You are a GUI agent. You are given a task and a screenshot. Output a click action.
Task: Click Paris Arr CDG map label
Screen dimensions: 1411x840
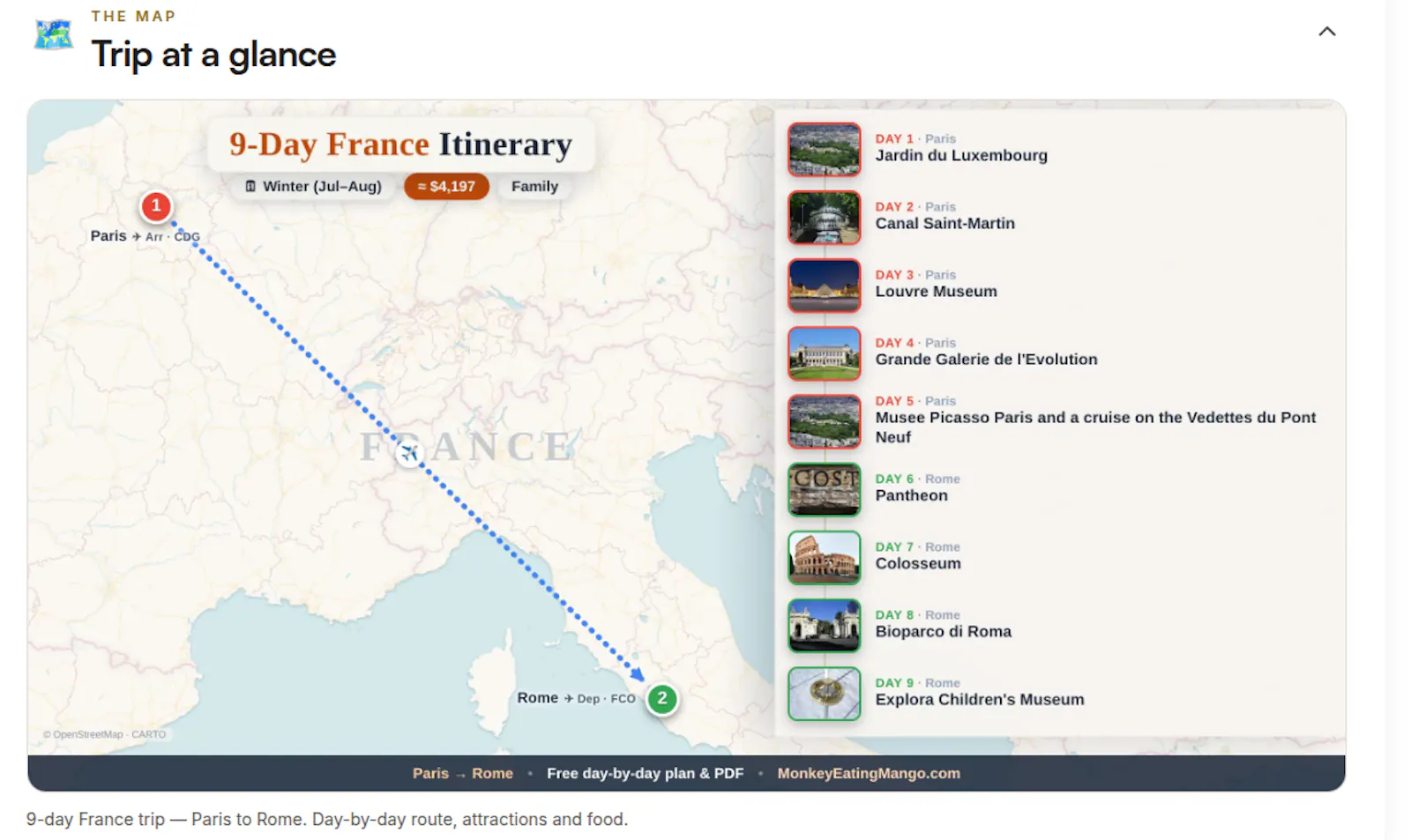pyautogui.click(x=145, y=236)
